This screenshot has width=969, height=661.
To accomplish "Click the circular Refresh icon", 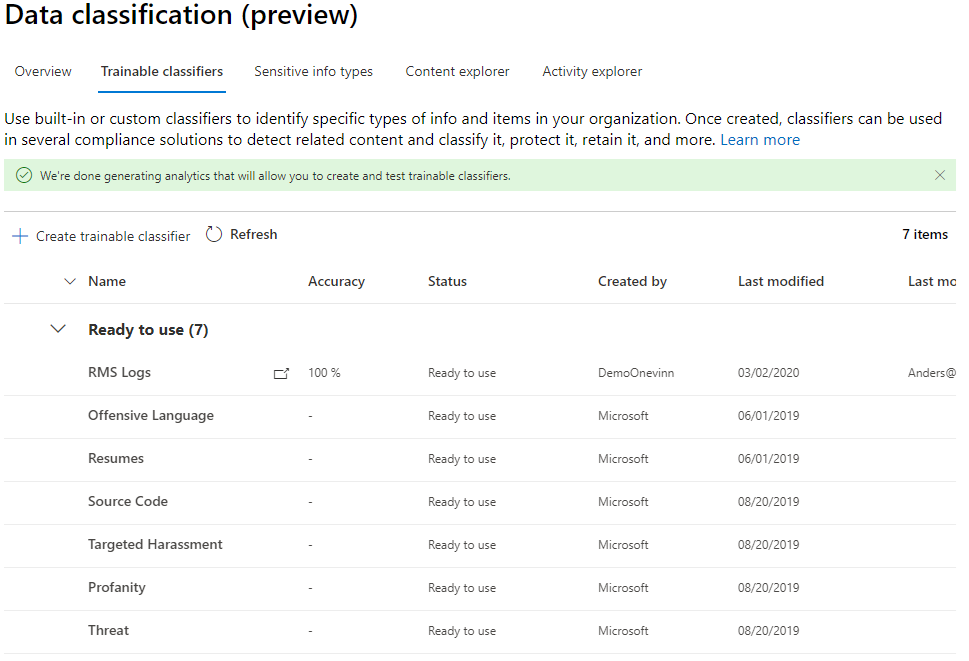I will click(x=214, y=235).
